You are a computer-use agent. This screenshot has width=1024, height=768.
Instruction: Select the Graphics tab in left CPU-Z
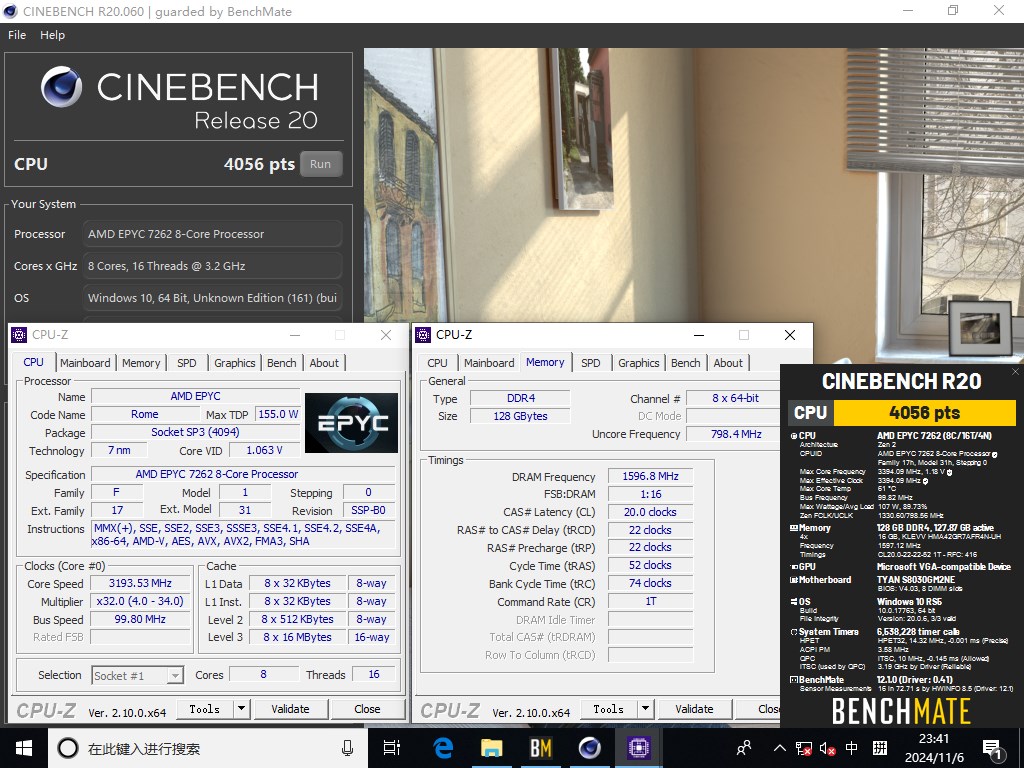click(234, 363)
